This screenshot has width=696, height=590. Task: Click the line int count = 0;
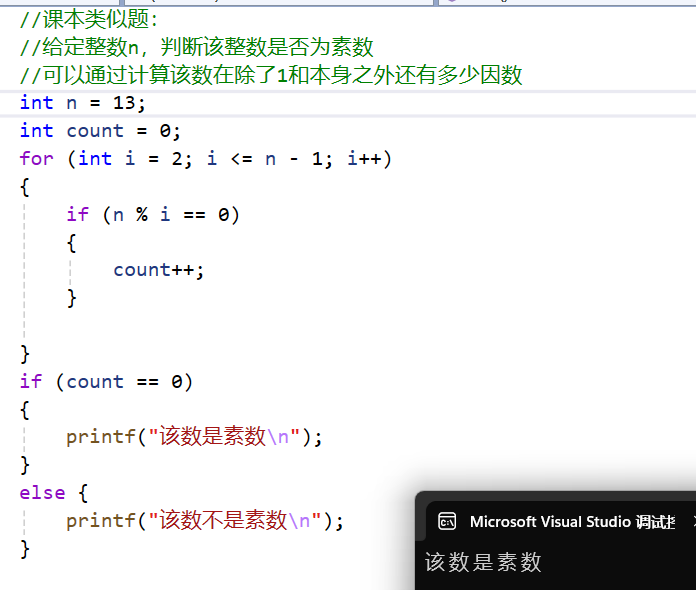click(100, 131)
